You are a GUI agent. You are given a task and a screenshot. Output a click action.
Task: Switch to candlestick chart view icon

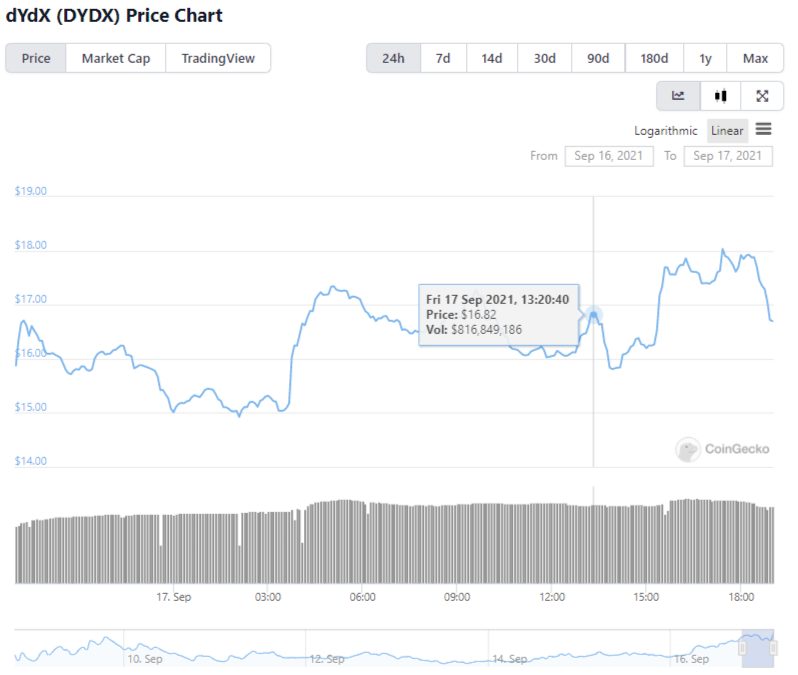720,96
